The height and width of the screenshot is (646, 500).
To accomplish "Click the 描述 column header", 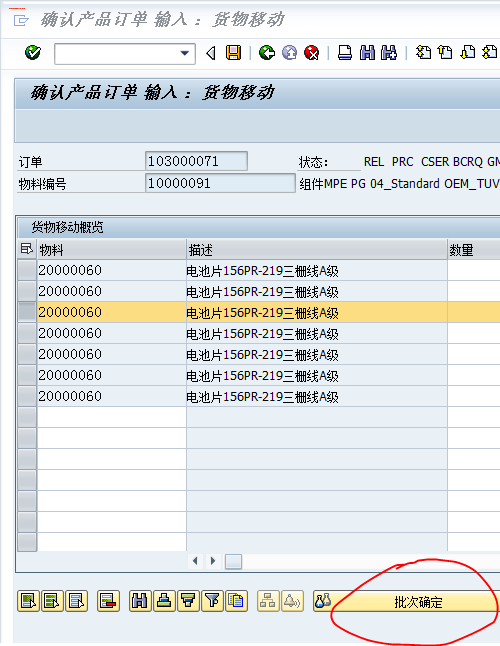I will (x=316, y=250).
